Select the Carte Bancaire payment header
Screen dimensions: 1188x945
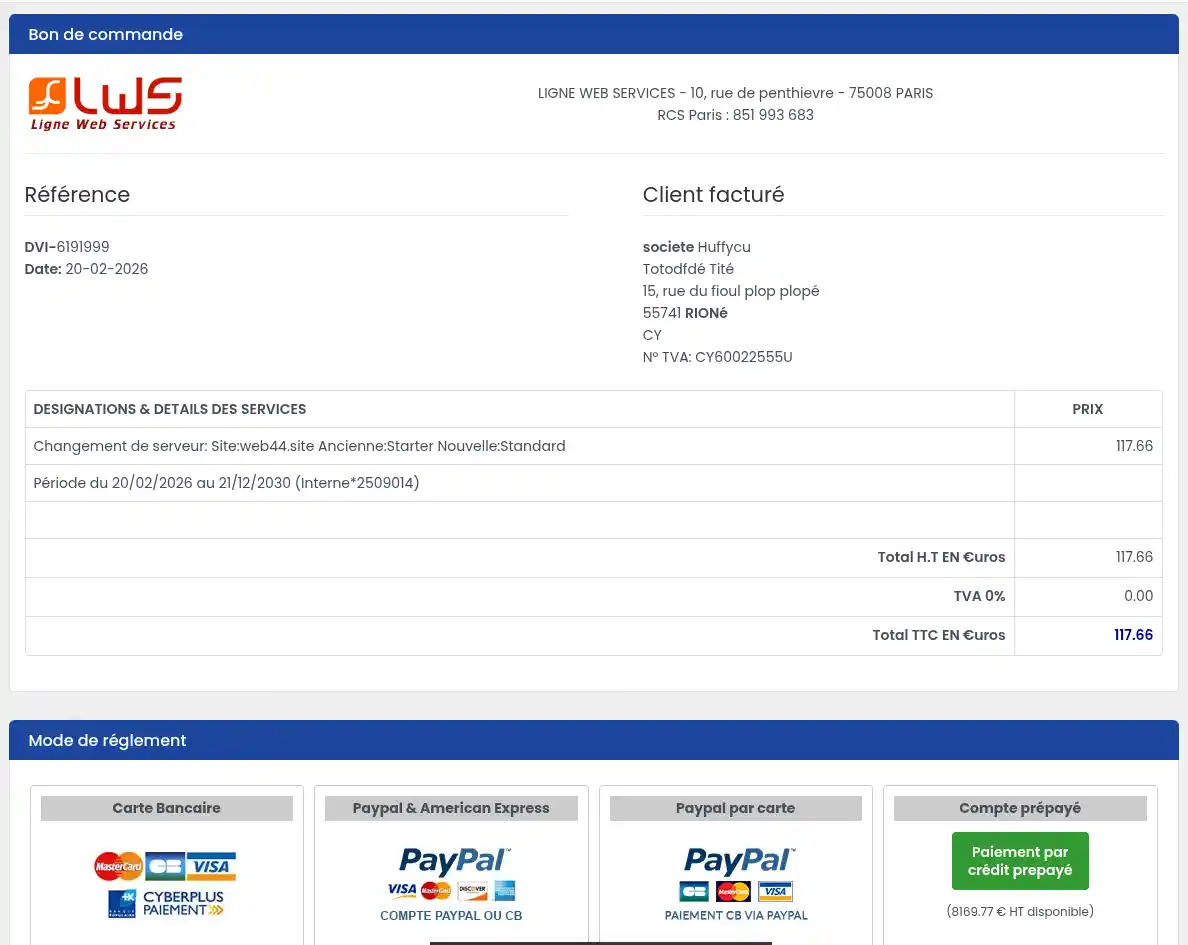166,808
